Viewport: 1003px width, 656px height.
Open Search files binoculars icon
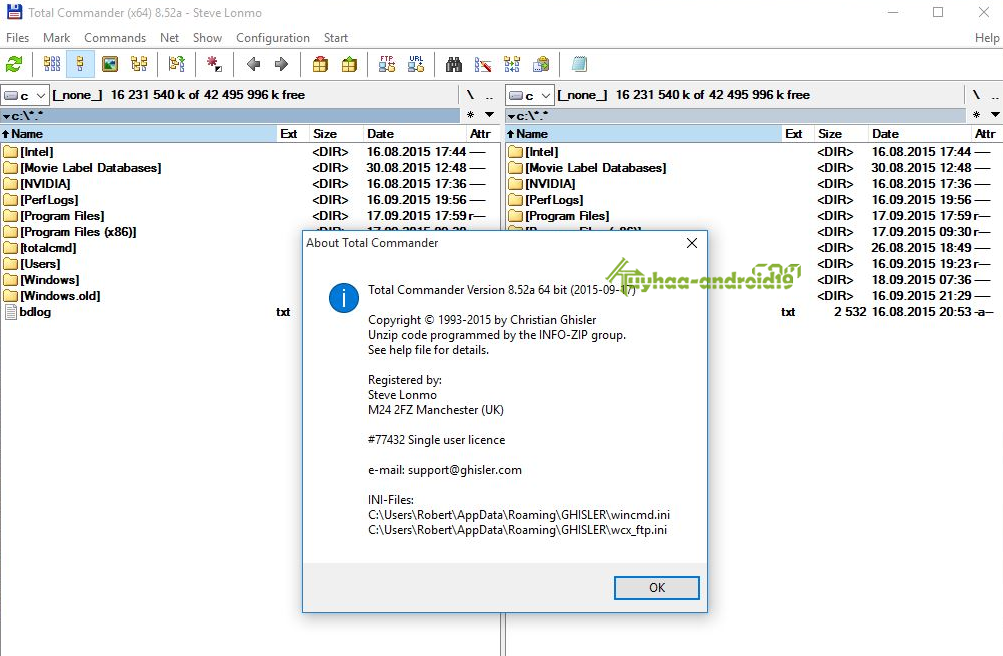[x=454, y=64]
